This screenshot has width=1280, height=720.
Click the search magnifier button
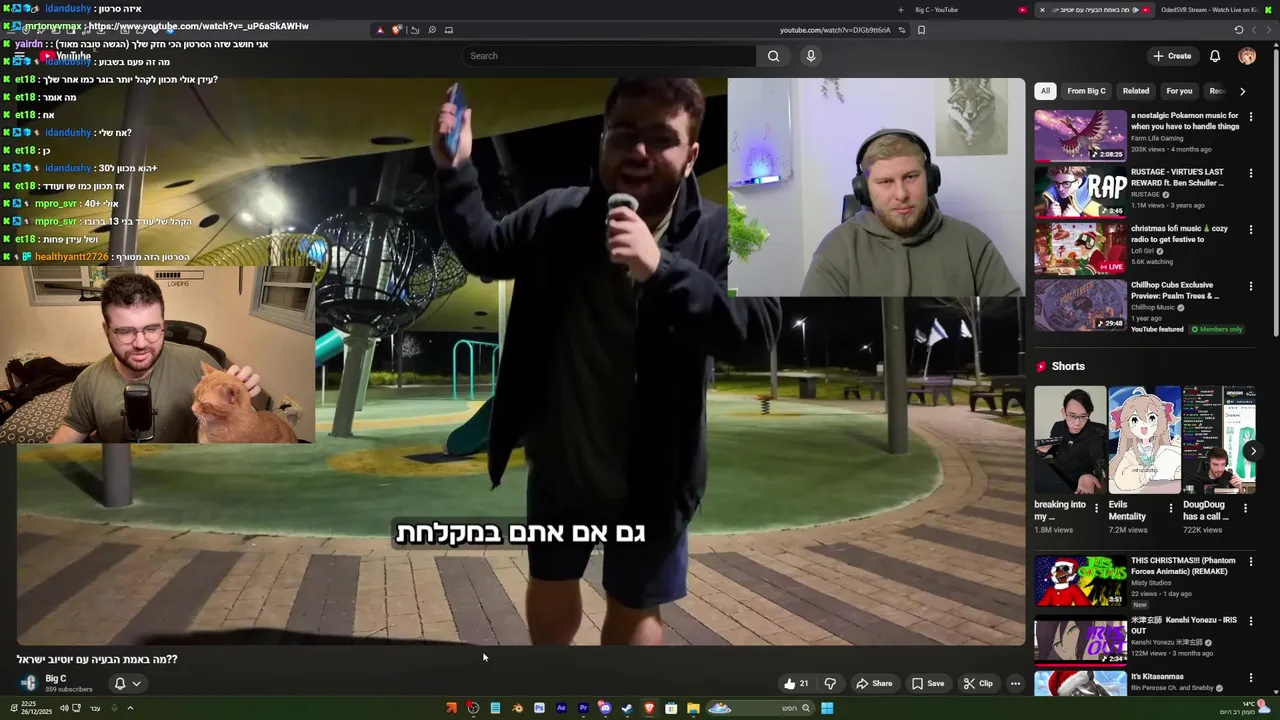(773, 56)
